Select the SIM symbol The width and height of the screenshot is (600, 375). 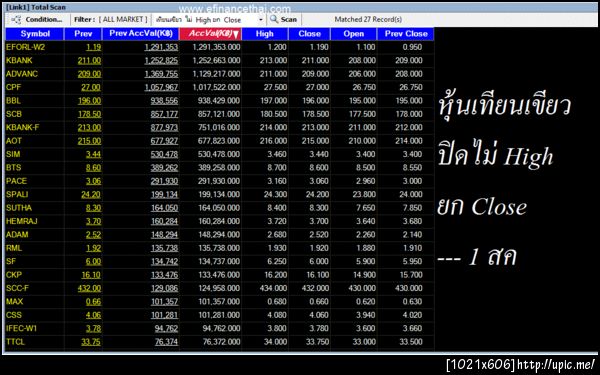coord(13,154)
